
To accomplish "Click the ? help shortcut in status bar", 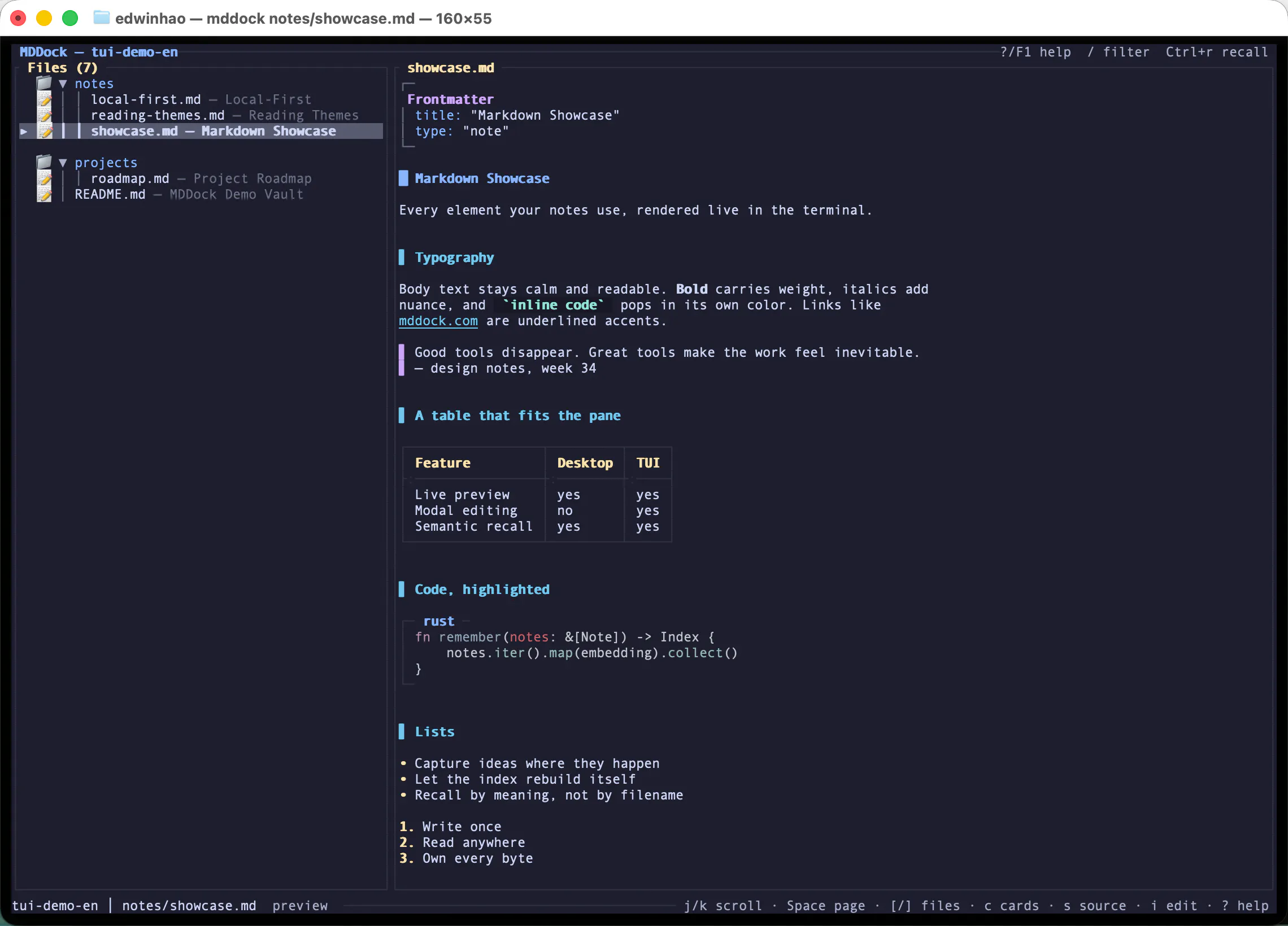I will [1245, 906].
